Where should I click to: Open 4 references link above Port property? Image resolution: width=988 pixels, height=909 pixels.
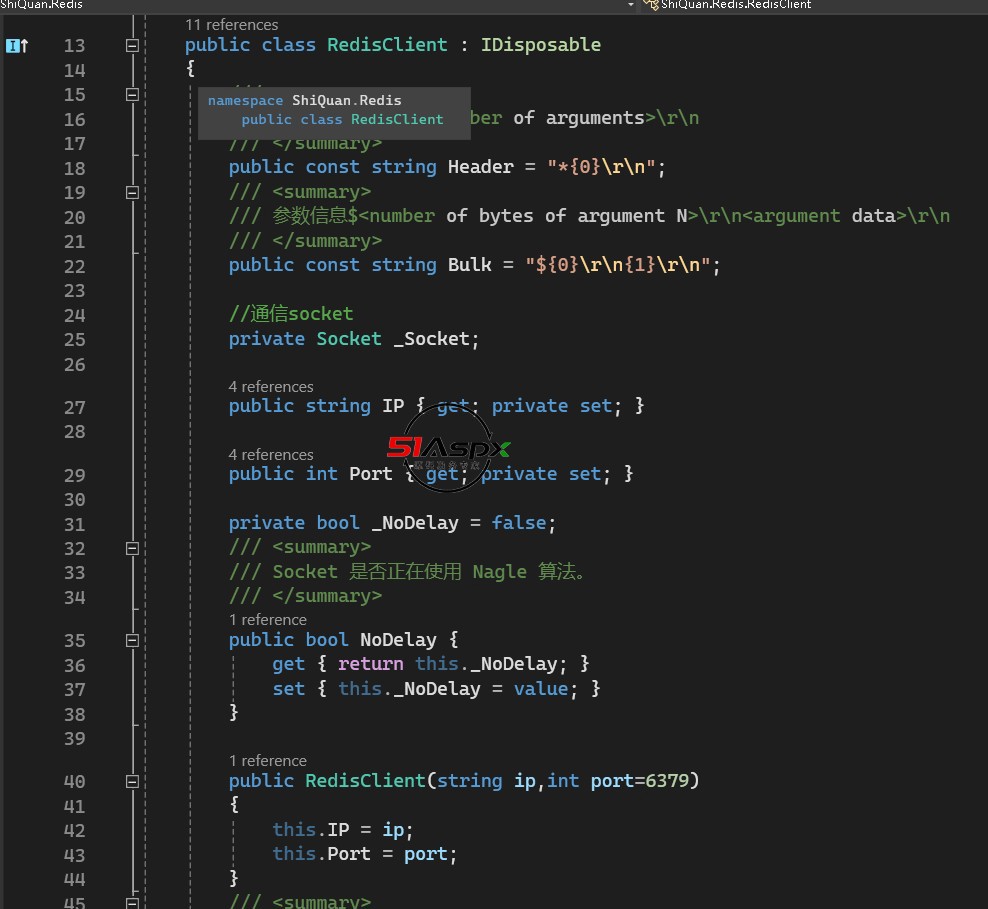click(x=270, y=454)
